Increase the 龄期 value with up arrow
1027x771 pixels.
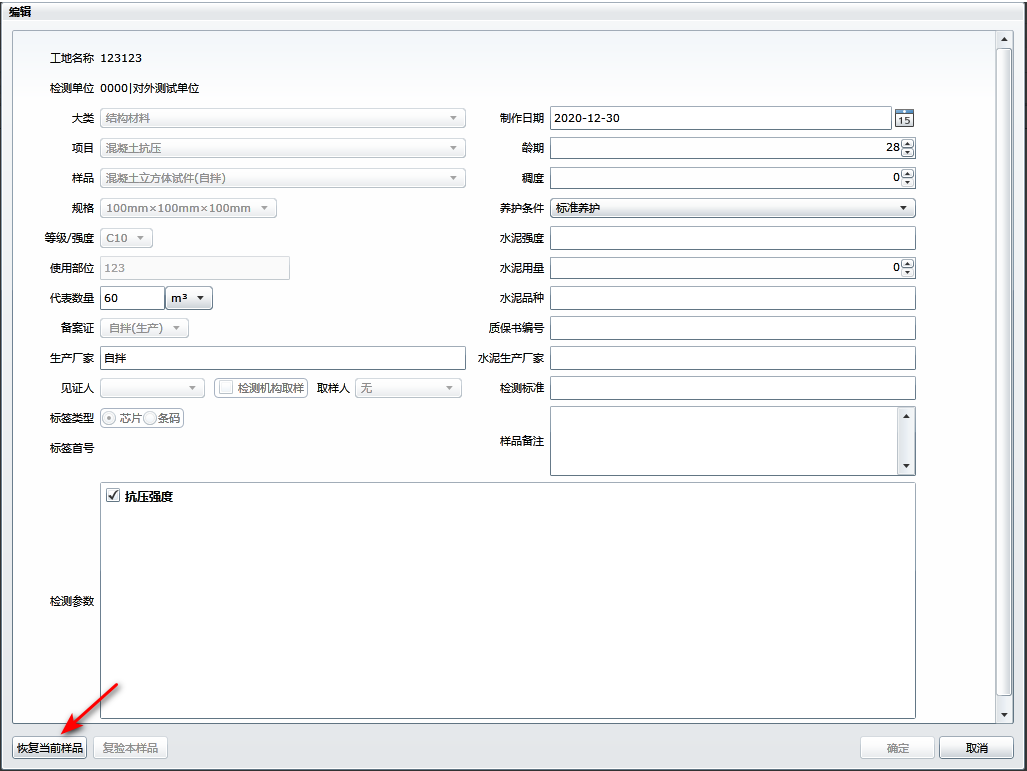coord(907,143)
